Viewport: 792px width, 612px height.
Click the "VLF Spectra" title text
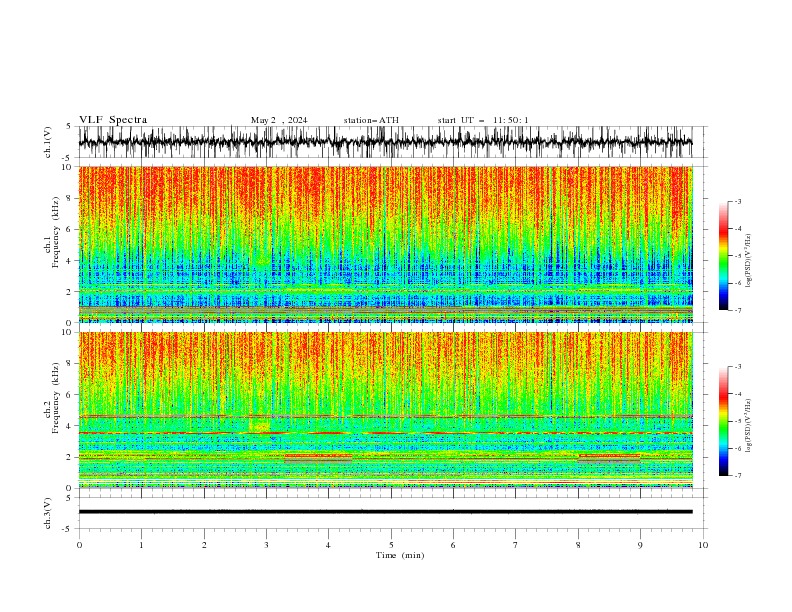coord(113,120)
